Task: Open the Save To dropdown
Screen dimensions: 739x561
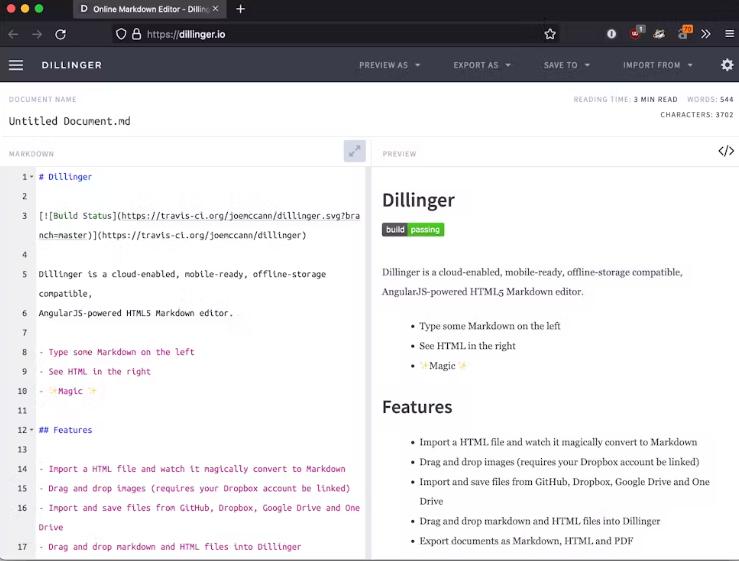Action: [x=567, y=65]
